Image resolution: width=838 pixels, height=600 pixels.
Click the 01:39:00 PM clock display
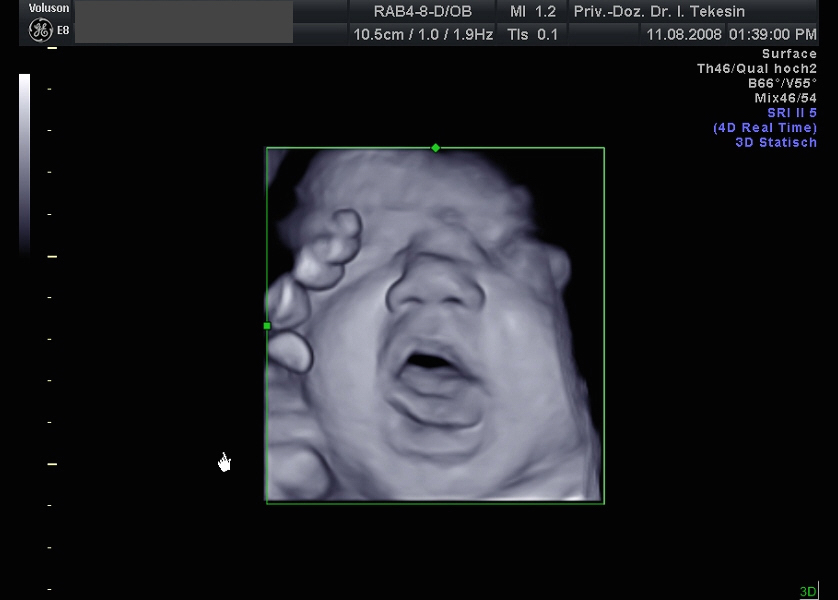pos(772,34)
